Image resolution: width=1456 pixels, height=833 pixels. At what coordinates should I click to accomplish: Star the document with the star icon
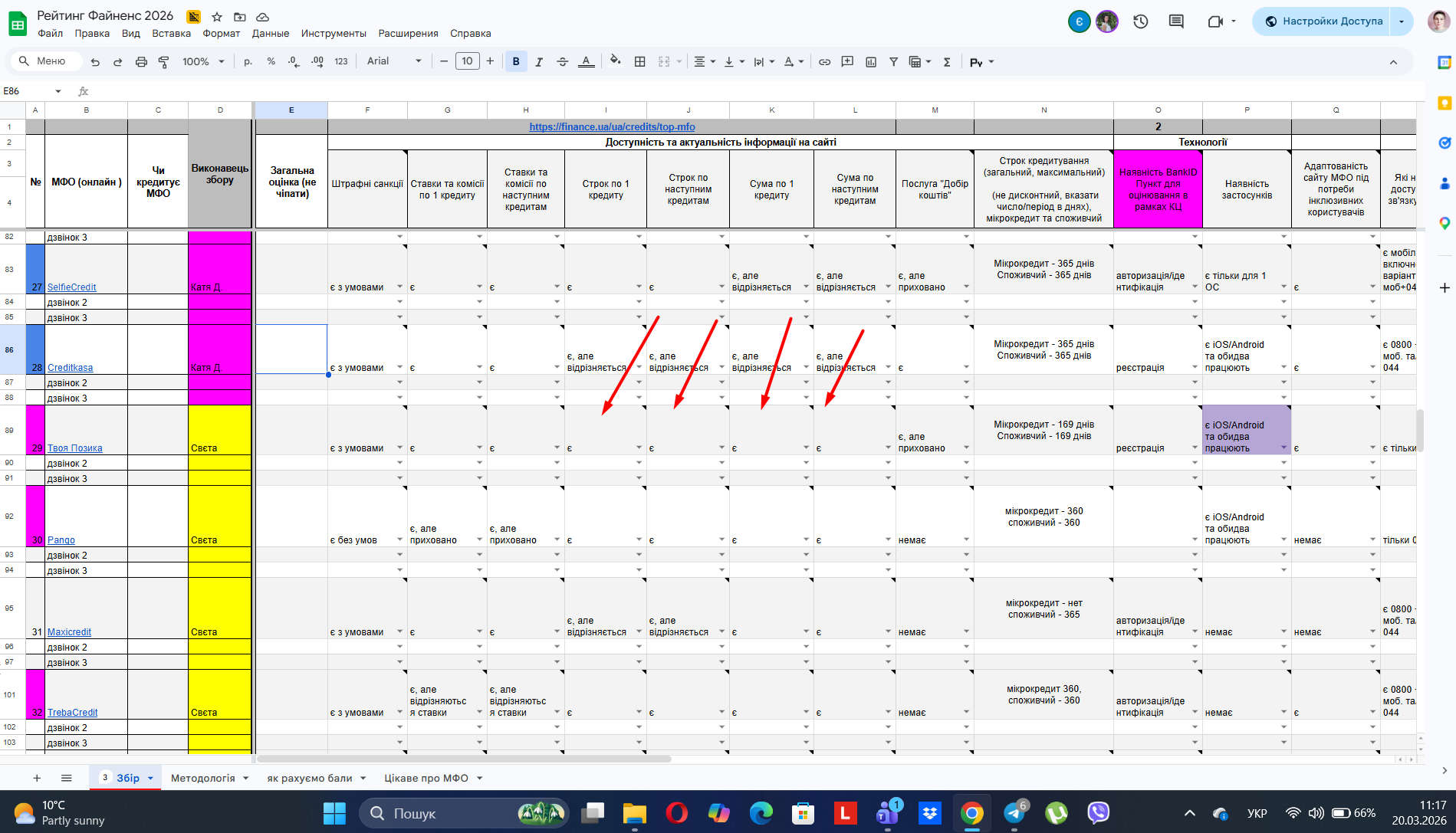(x=217, y=16)
